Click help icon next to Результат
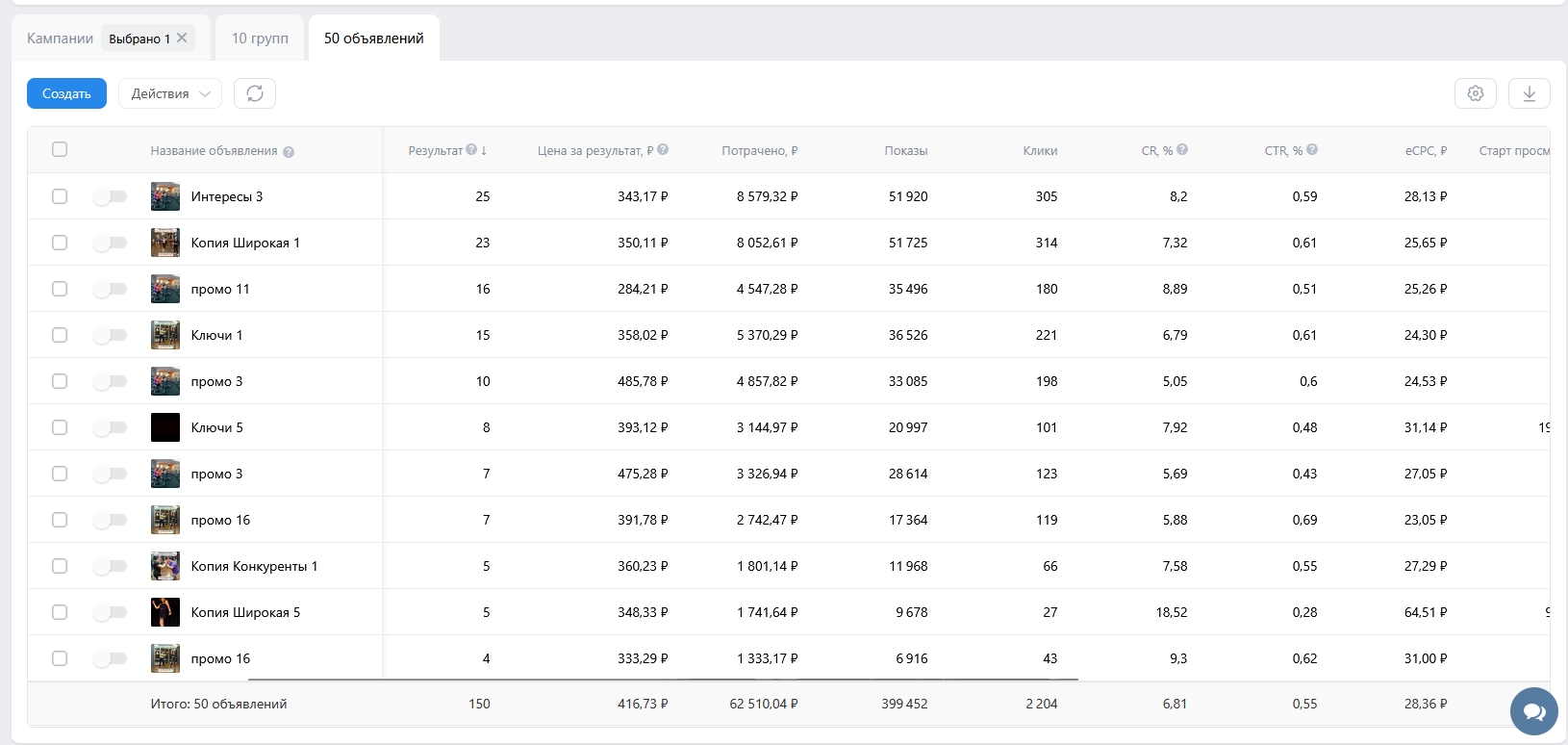Viewport: 1568px width, 745px height. pos(471,150)
